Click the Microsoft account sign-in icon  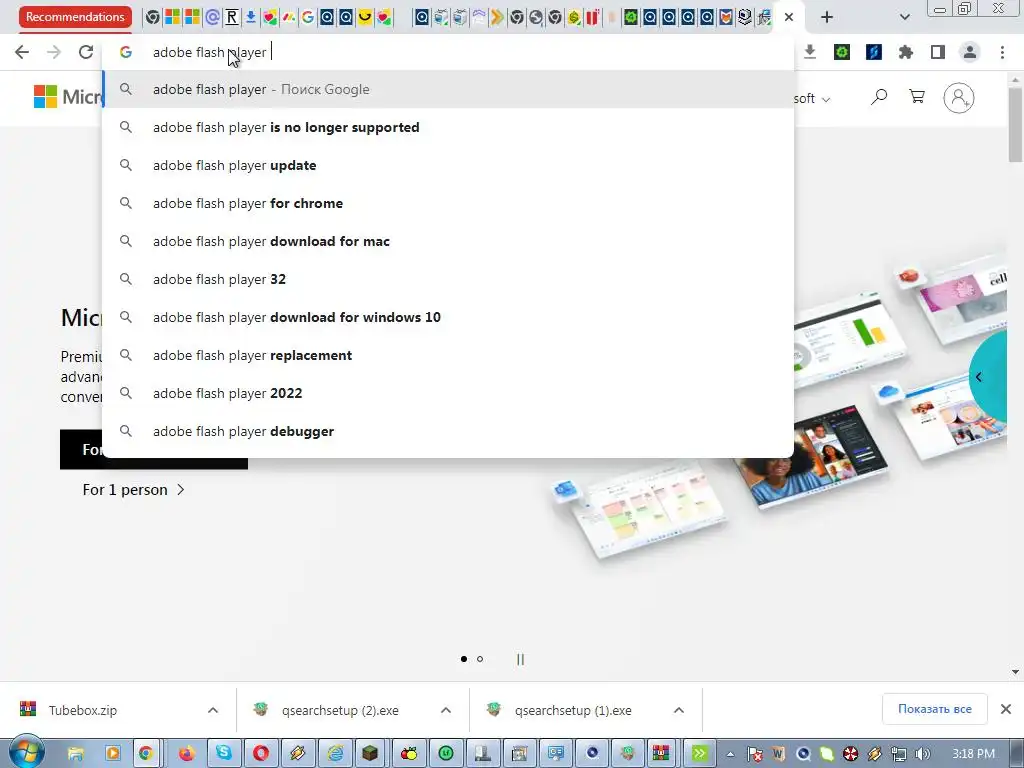(x=959, y=98)
